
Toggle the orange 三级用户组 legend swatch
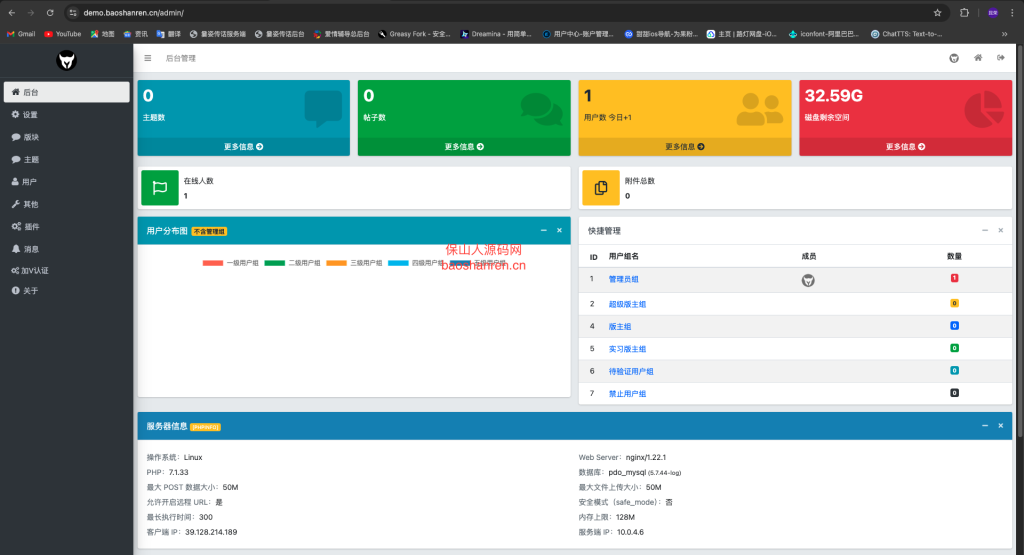click(336, 263)
